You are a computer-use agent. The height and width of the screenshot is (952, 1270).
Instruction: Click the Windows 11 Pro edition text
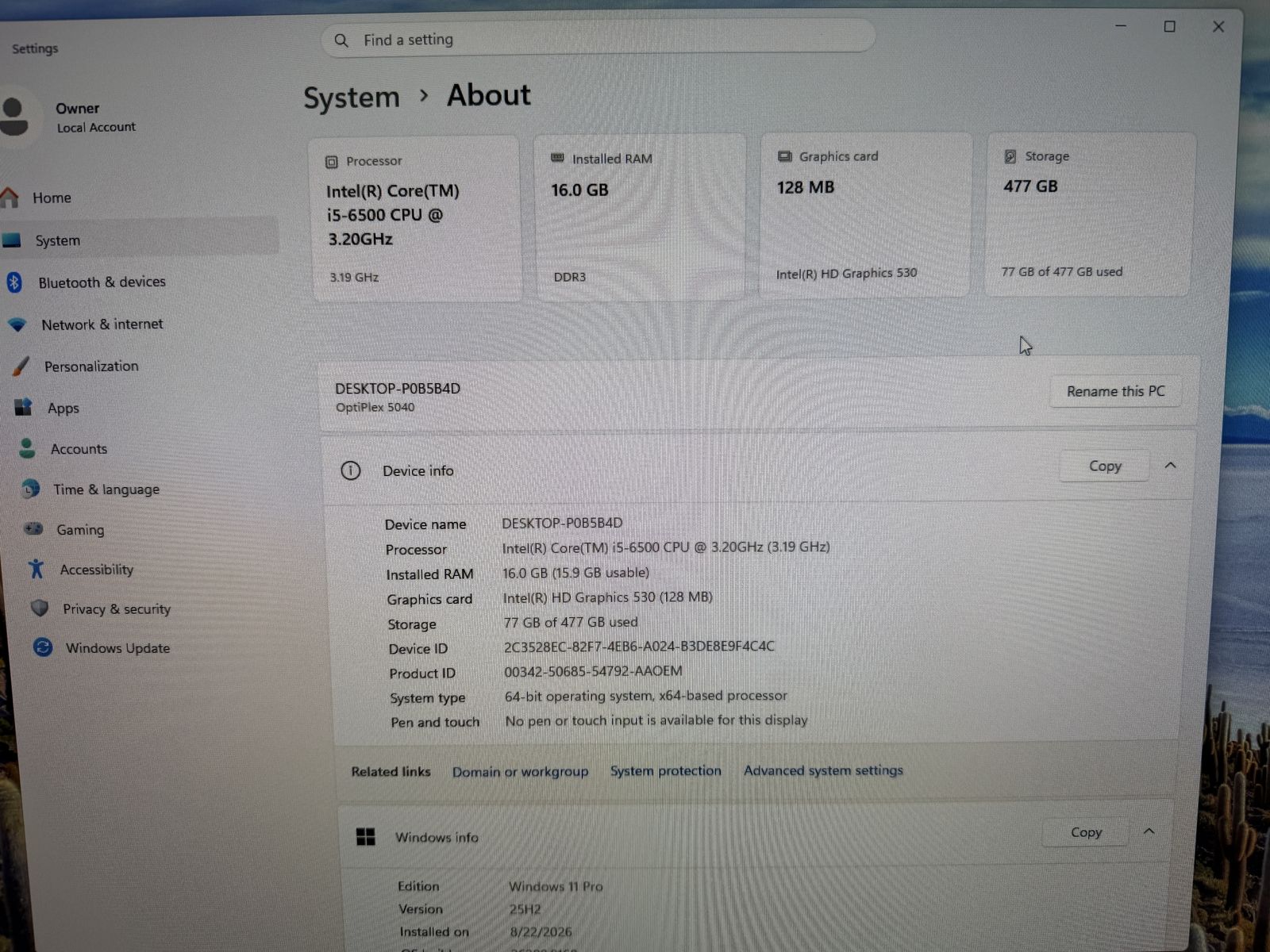click(556, 886)
